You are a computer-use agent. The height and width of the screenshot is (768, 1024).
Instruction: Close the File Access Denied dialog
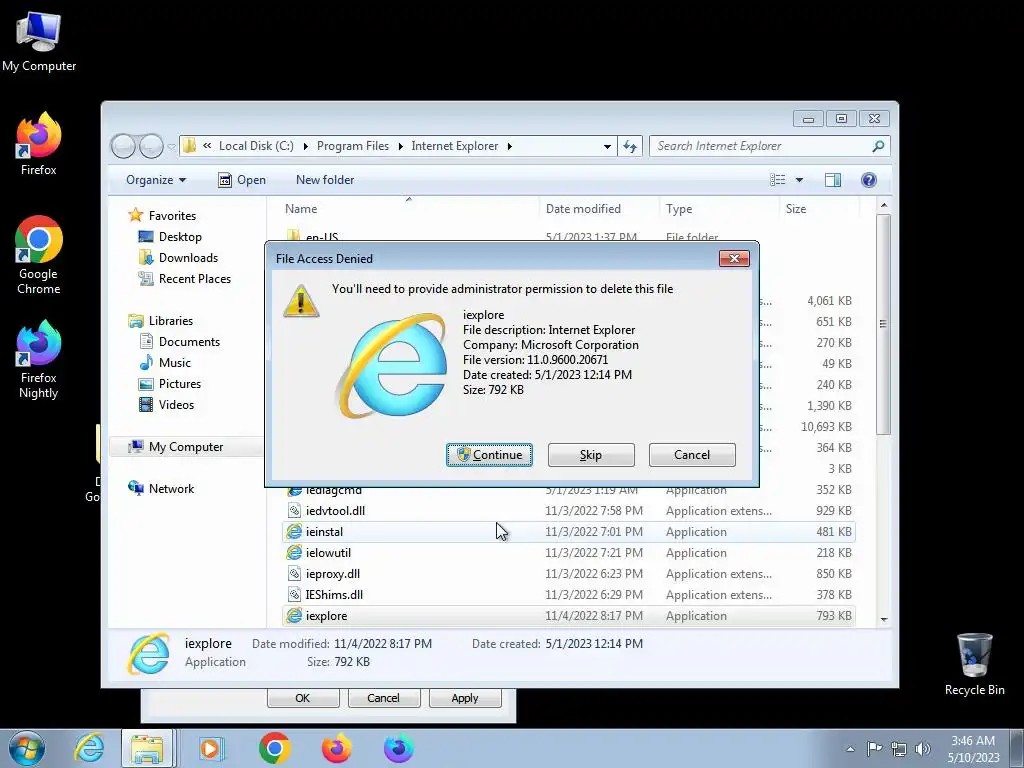click(734, 259)
